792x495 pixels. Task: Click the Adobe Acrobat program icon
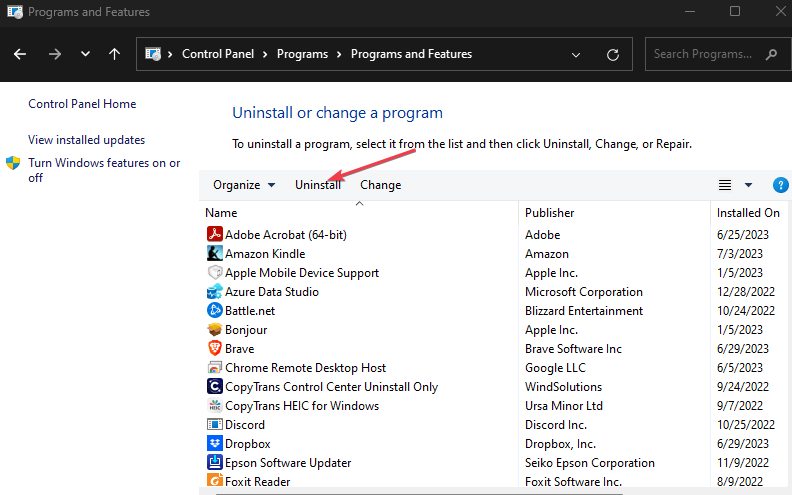(x=214, y=234)
